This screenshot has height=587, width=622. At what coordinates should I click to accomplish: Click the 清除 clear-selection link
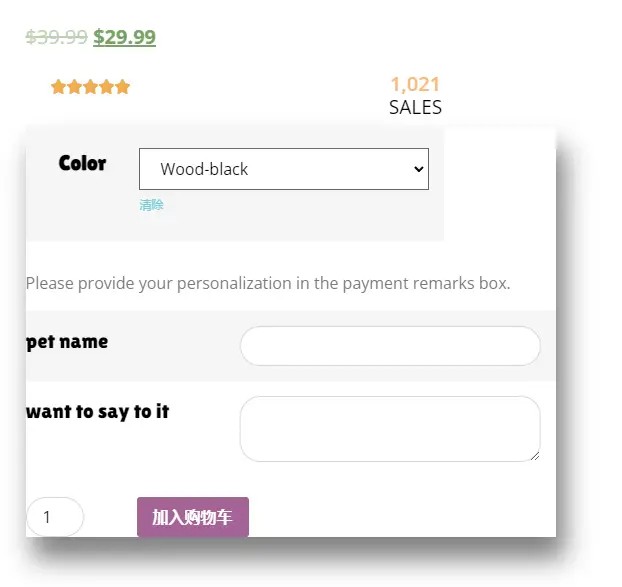click(x=151, y=205)
